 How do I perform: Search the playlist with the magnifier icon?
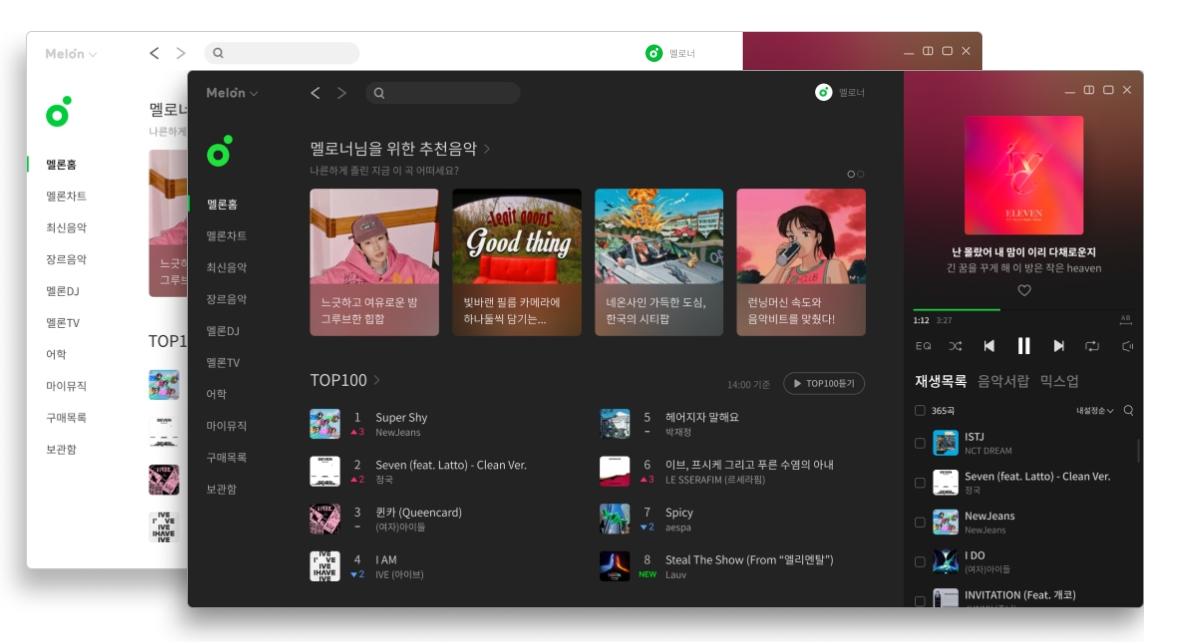point(1129,411)
